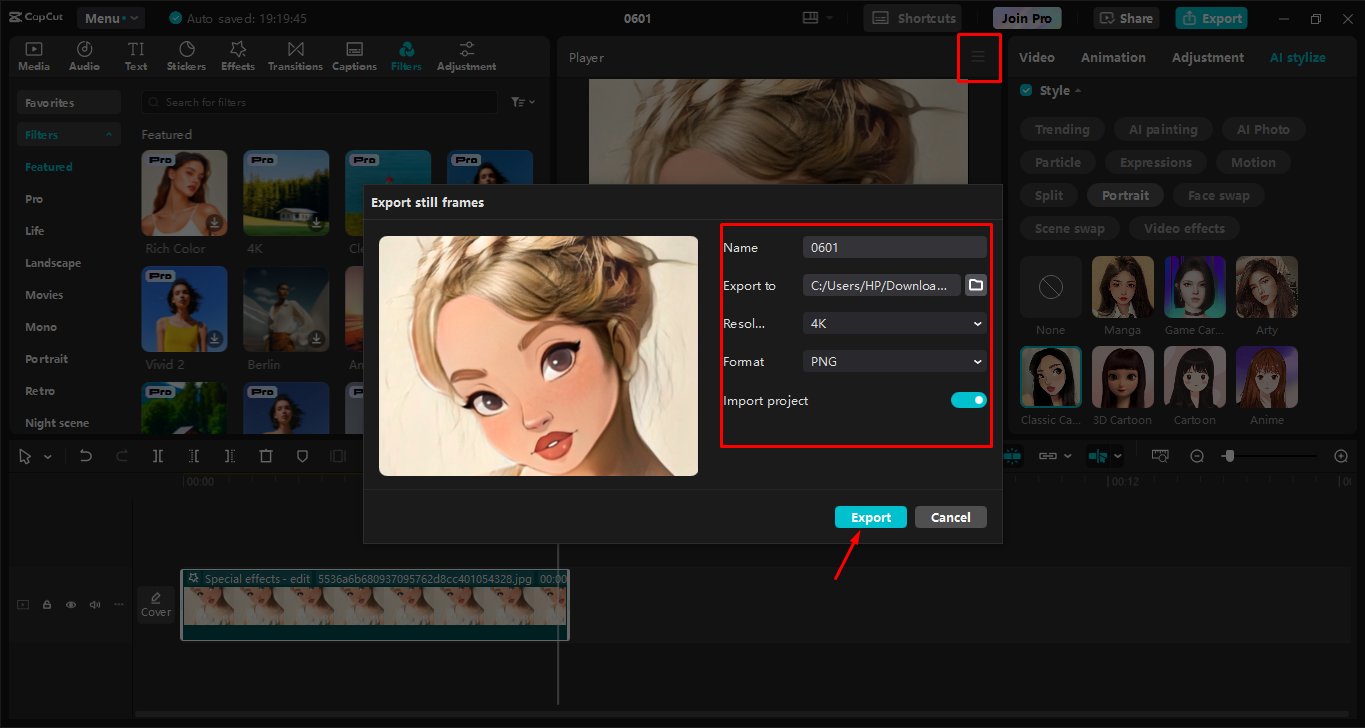Open the Format PNG dropdown
The width and height of the screenshot is (1365, 728).
(x=894, y=361)
